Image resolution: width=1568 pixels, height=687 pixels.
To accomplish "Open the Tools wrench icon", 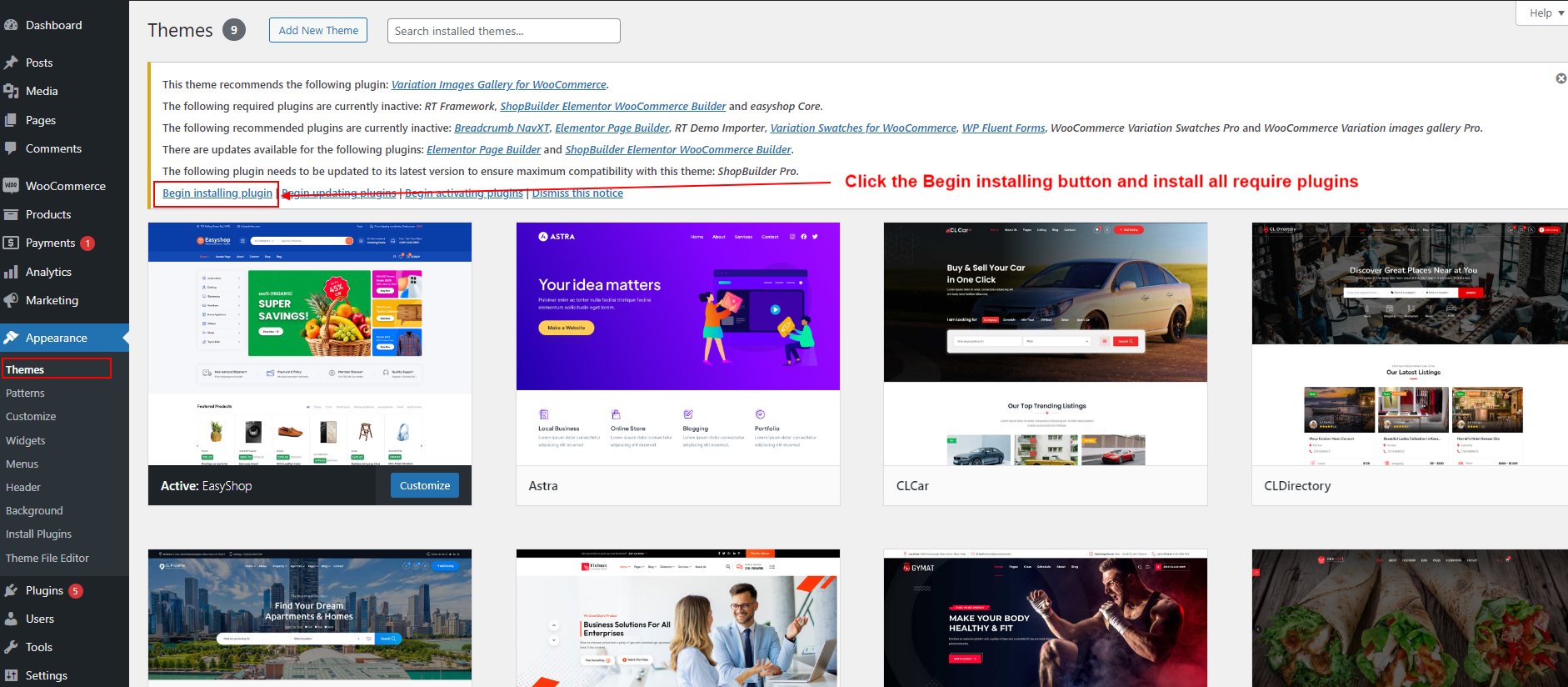I will tap(11, 647).
